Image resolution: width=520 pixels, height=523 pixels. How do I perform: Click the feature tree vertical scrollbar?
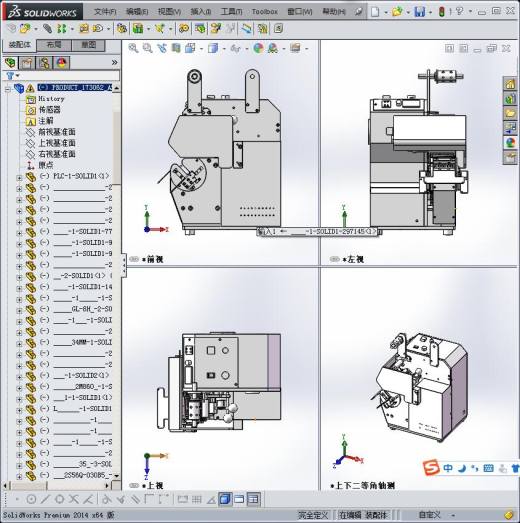coord(116,282)
